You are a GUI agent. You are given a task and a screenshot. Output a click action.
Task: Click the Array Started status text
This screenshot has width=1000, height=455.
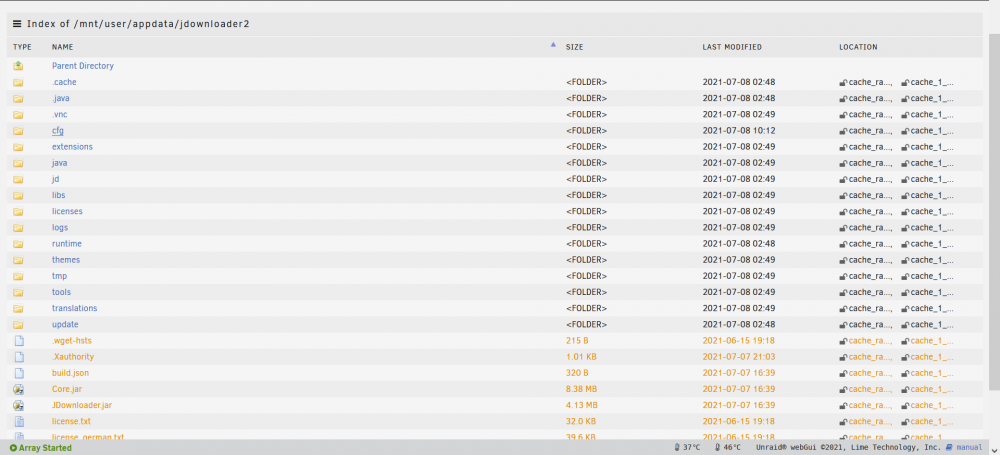coord(45,448)
